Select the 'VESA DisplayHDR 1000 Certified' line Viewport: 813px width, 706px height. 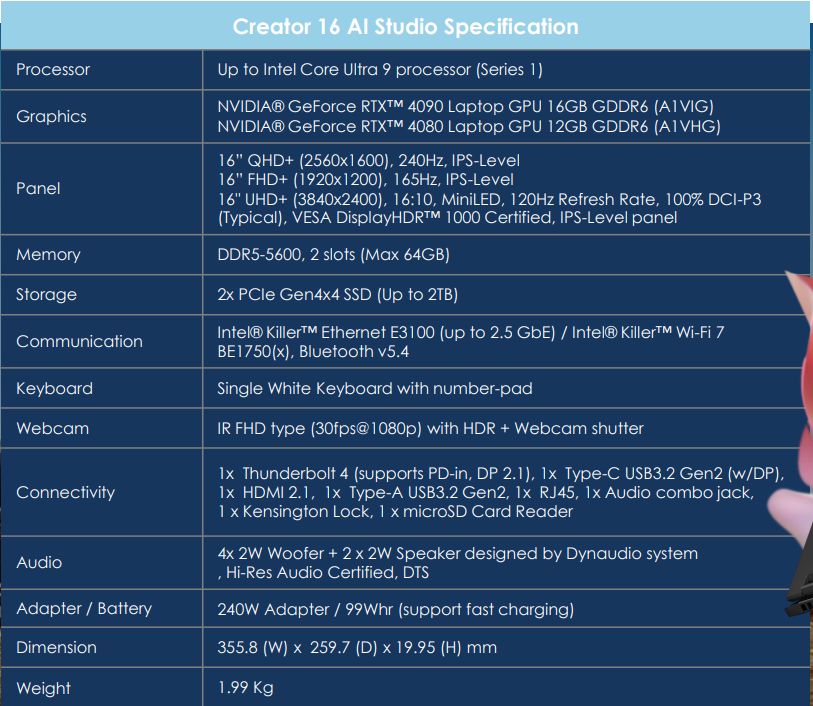(x=447, y=218)
